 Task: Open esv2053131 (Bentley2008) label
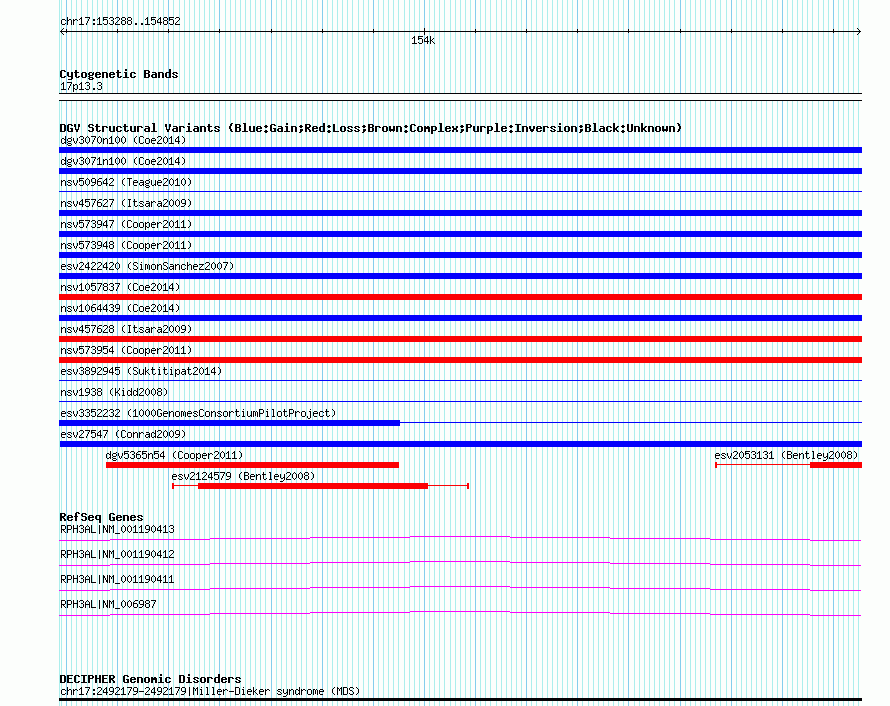tap(786, 455)
